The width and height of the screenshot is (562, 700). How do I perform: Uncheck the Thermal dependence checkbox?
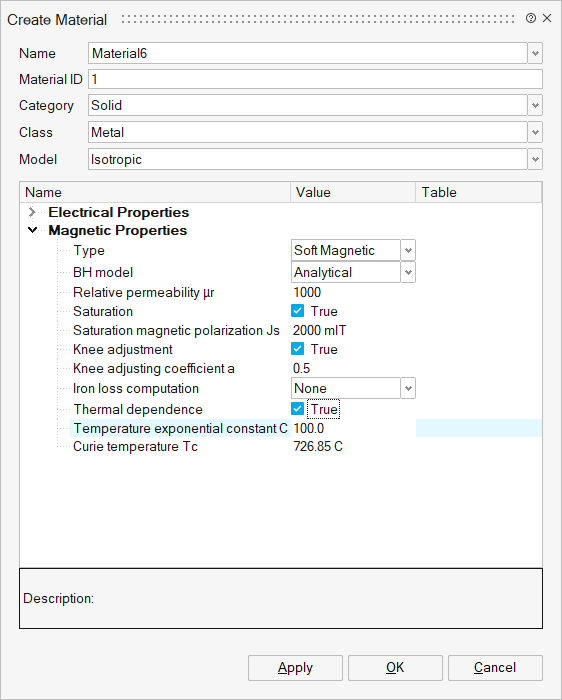pos(297,409)
